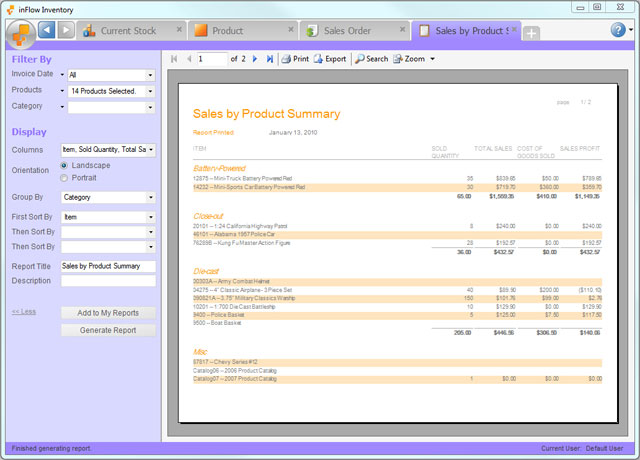The width and height of the screenshot is (640, 460).
Task: Go forward with the right arrow button
Action: (x=66, y=30)
